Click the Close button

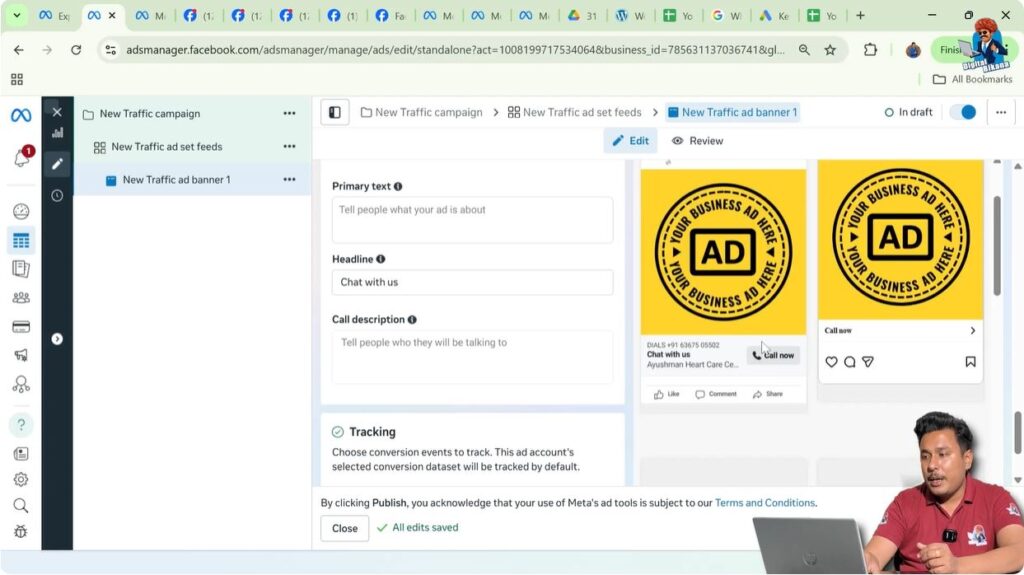point(345,528)
